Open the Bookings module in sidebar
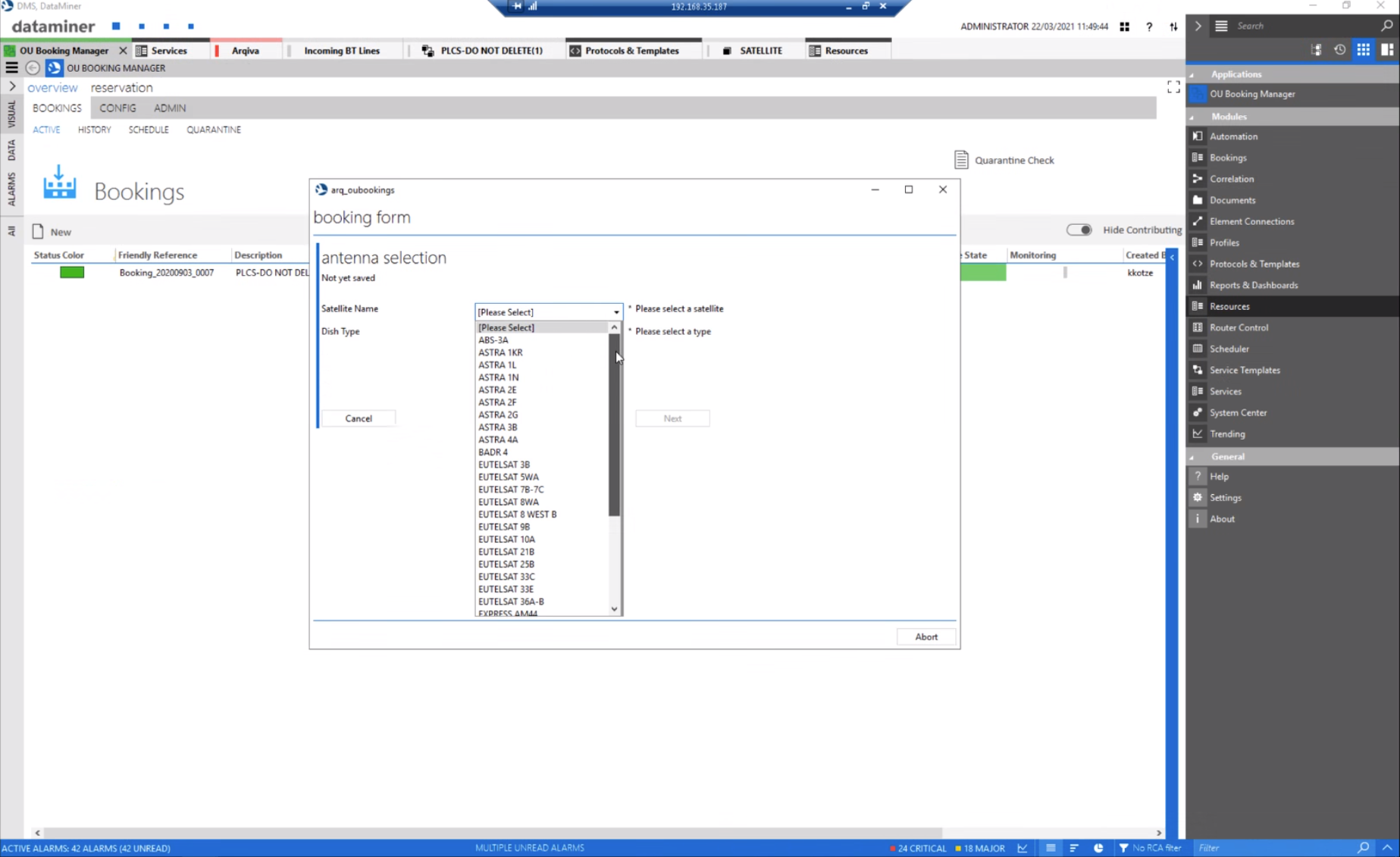The width and height of the screenshot is (1400, 857). tap(1227, 158)
